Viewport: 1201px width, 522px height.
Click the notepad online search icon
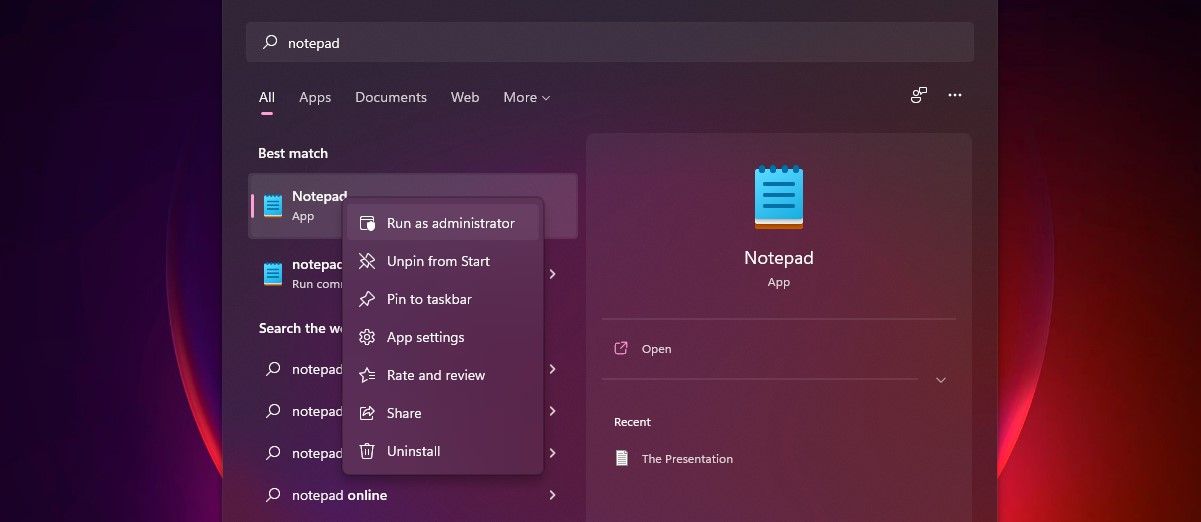273,495
